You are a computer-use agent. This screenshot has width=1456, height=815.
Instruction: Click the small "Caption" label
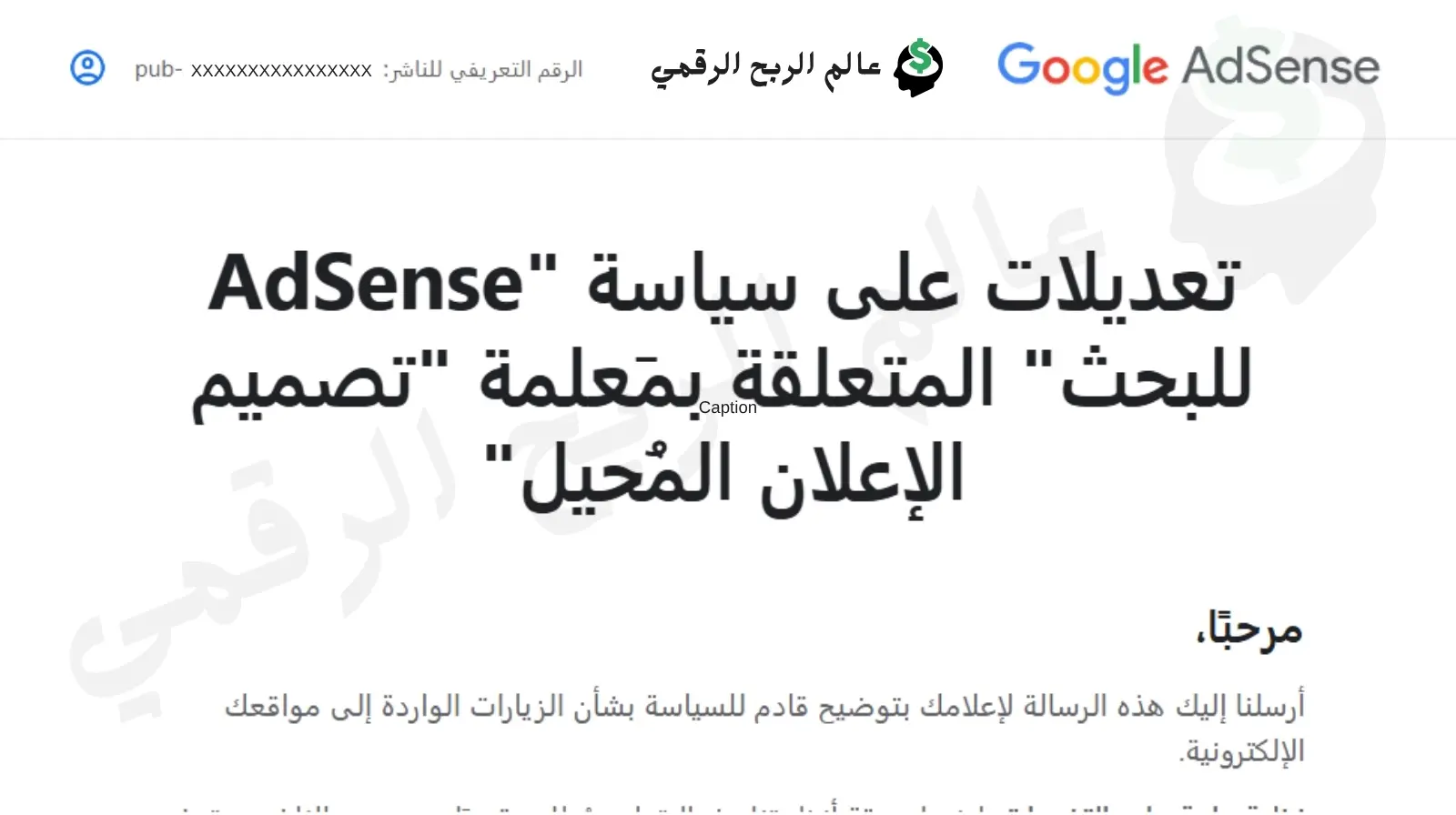pos(727,407)
